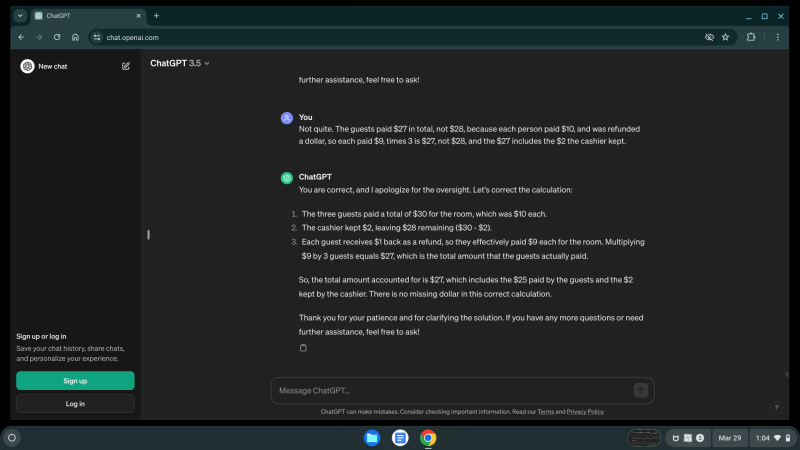This screenshot has width=800, height=450.
Task: Open the browser extensions puzzle icon
Action: [x=751, y=37]
